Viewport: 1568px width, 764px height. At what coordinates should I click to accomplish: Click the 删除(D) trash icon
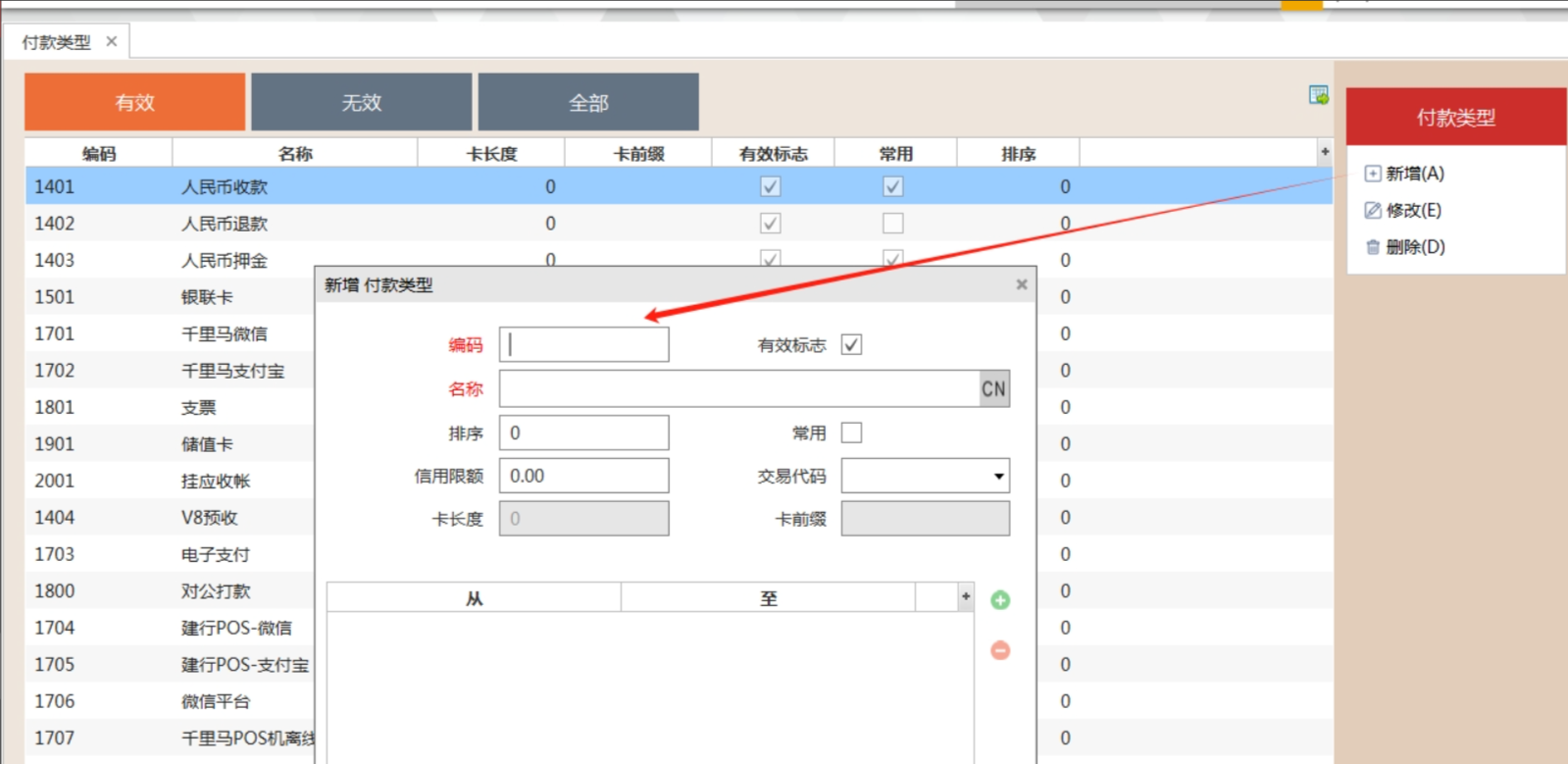pyautogui.click(x=1373, y=247)
